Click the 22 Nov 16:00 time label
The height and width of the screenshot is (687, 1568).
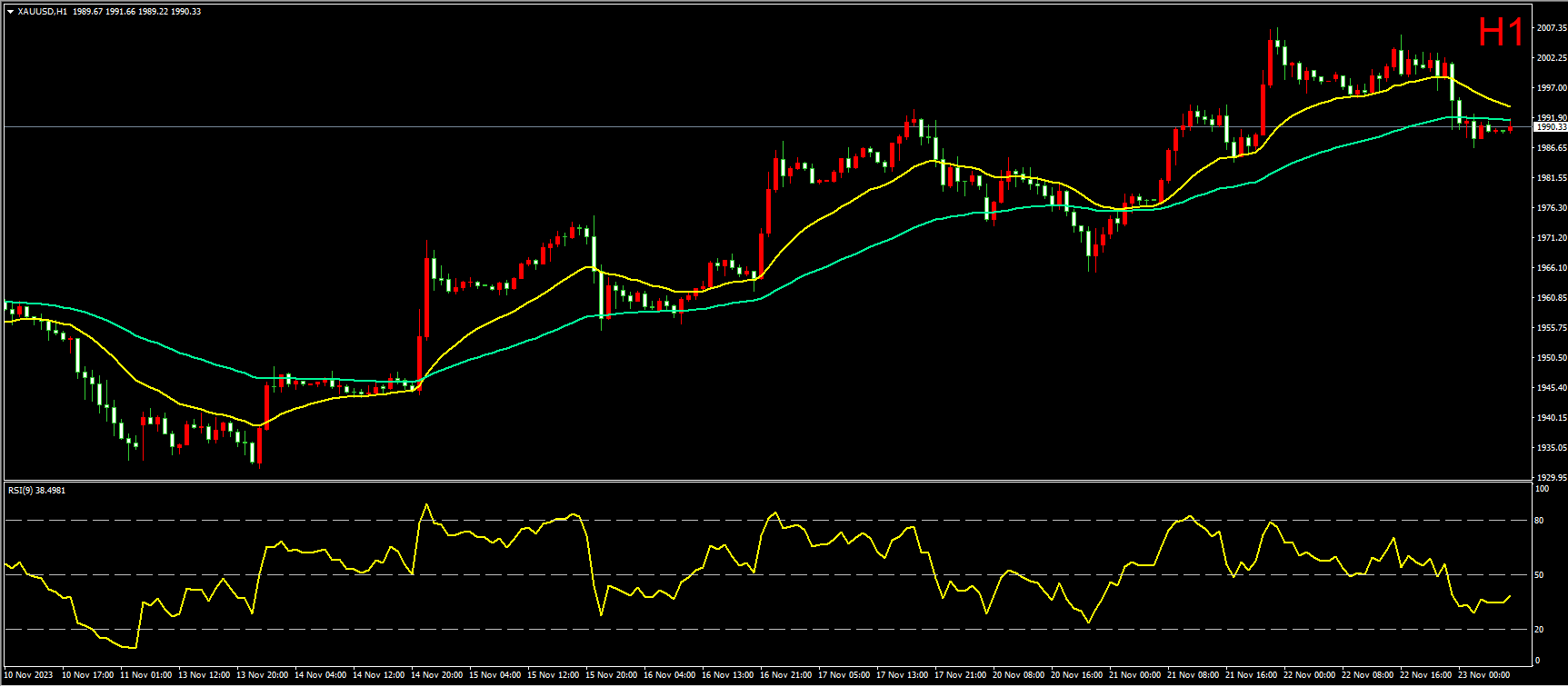coord(1425,675)
